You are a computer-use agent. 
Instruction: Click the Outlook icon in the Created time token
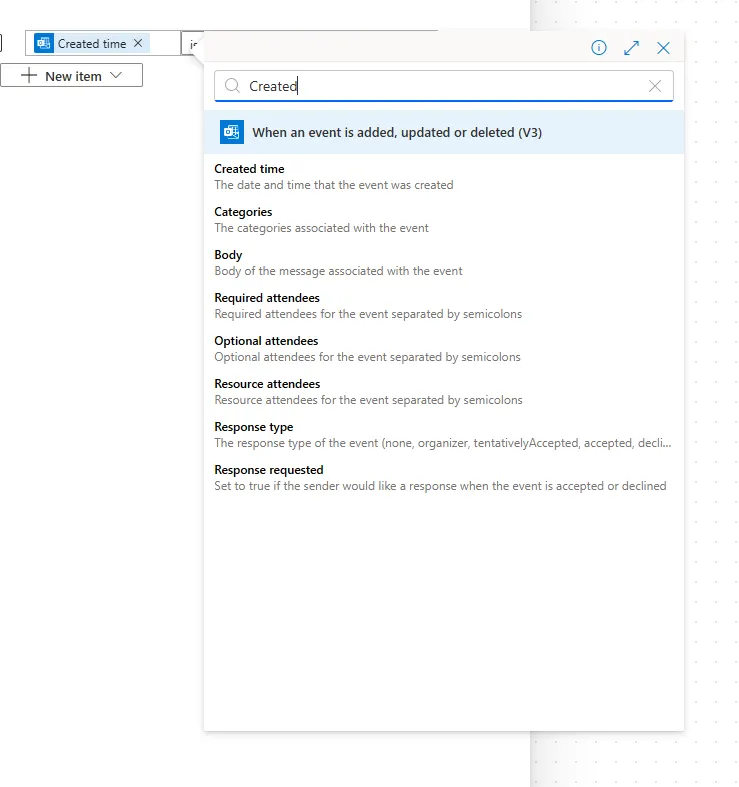[x=43, y=43]
